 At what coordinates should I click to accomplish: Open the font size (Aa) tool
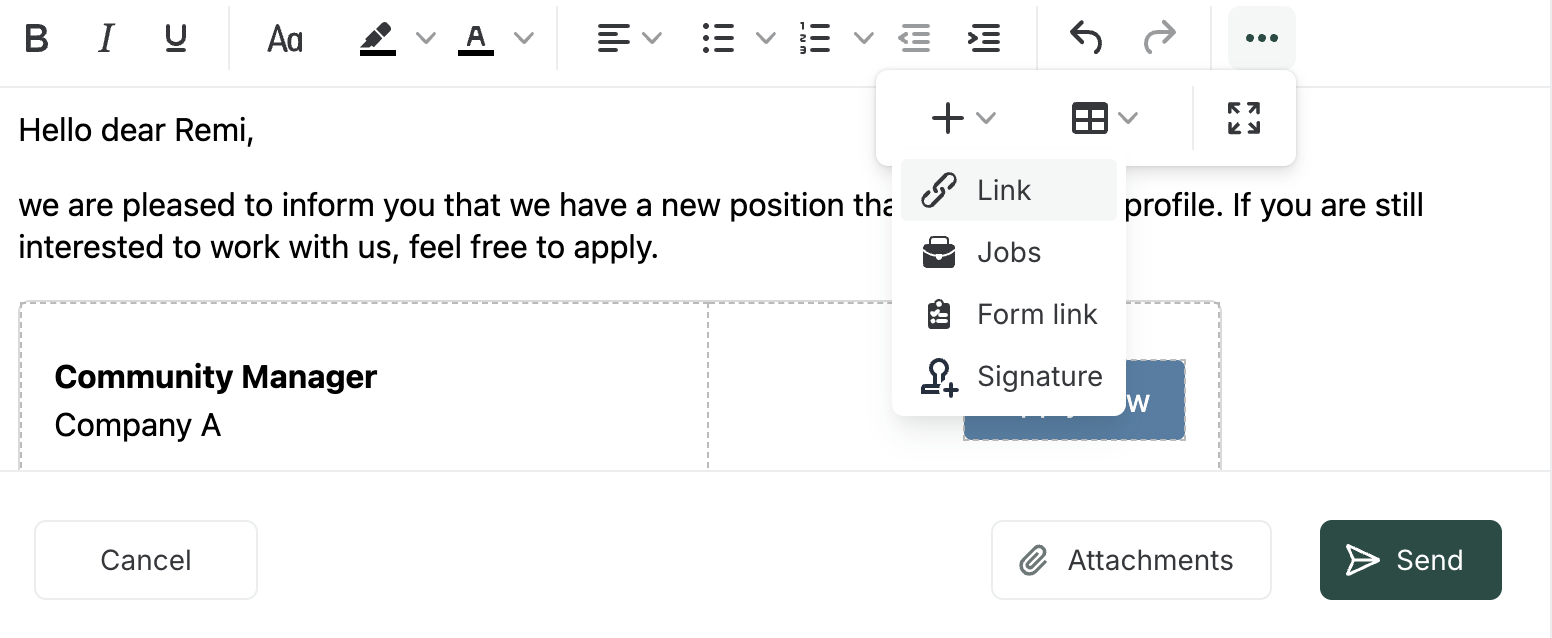285,39
